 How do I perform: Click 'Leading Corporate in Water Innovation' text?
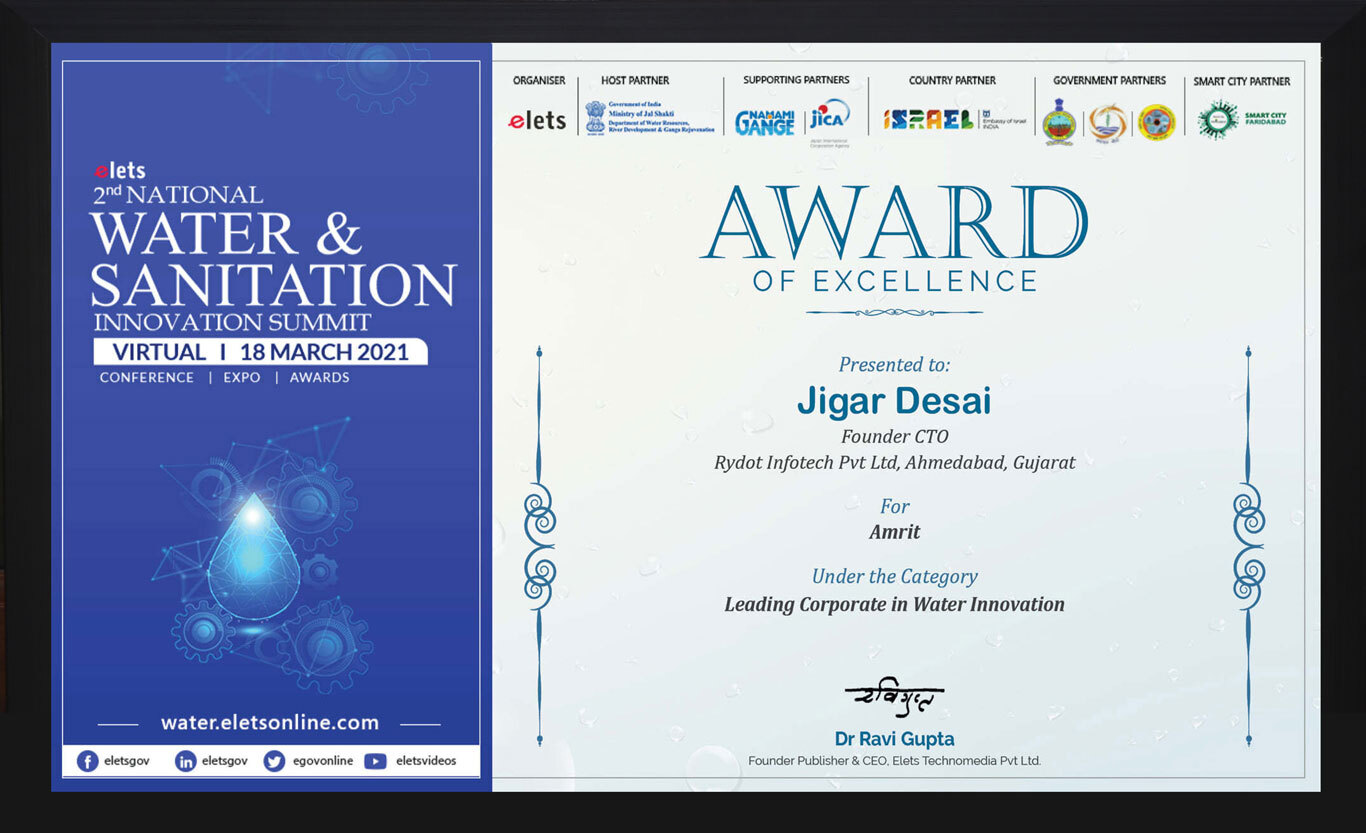(x=894, y=604)
